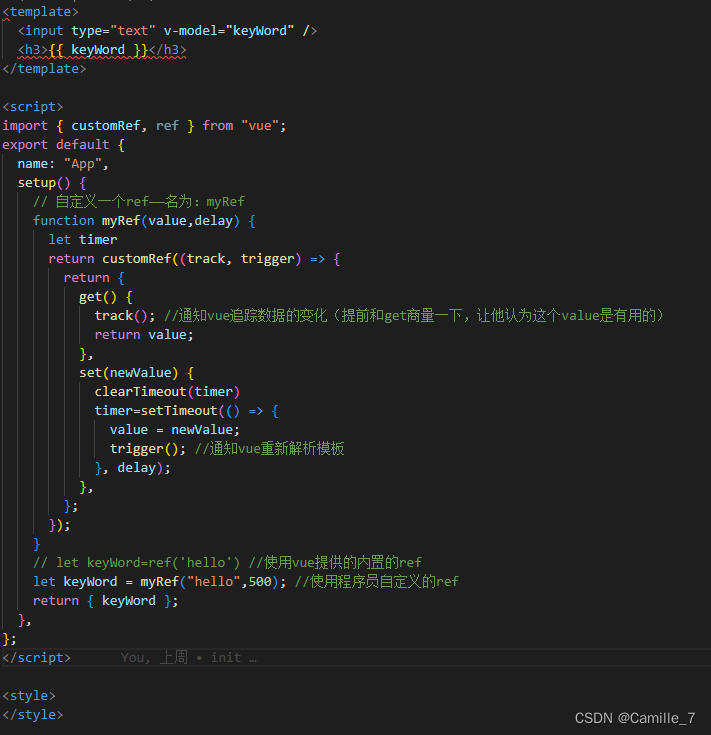Image resolution: width=711 pixels, height=735 pixels.
Task: Click the name: "App" property
Action: pyautogui.click(x=63, y=164)
